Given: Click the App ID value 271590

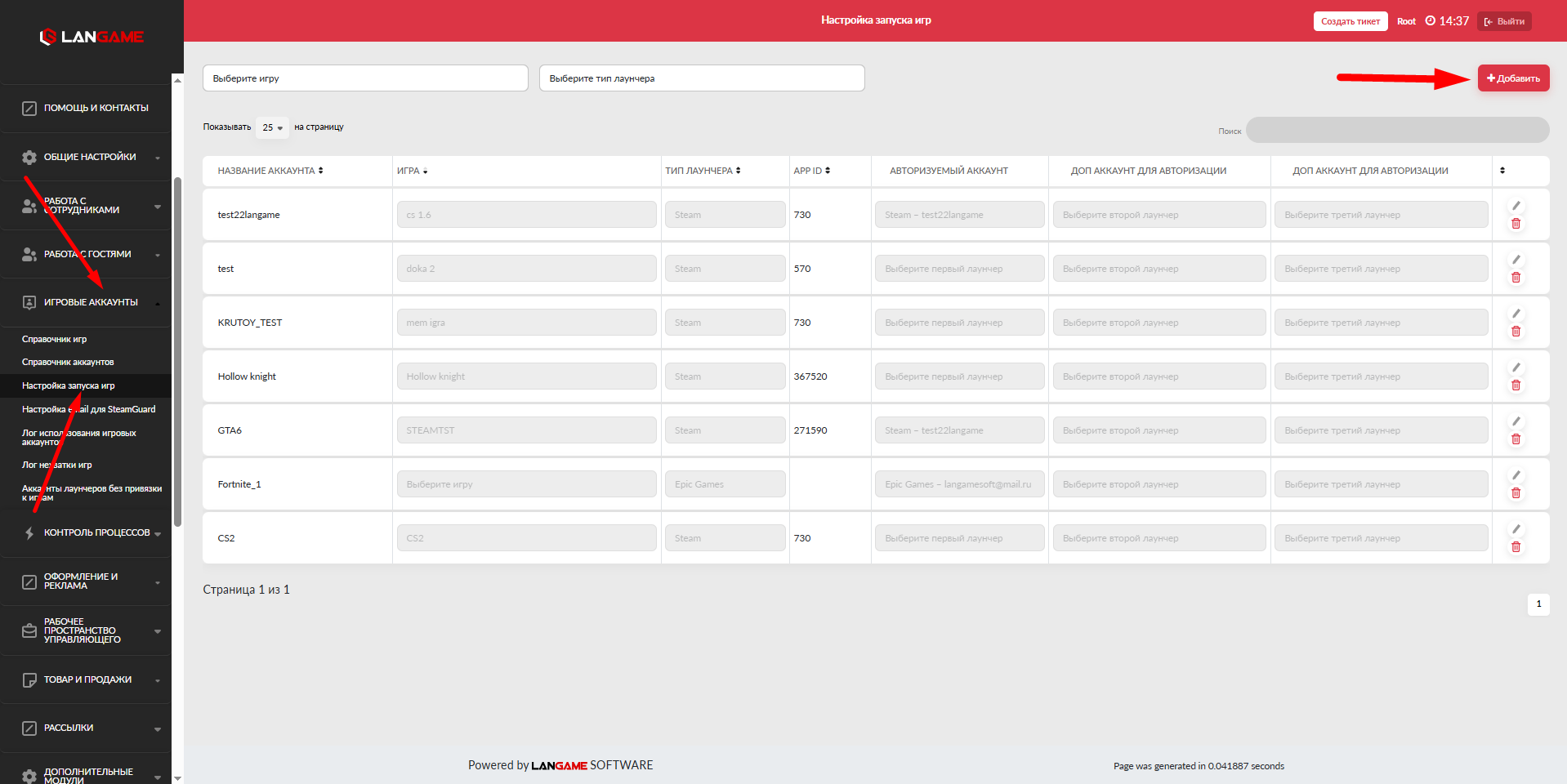Looking at the screenshot, I should 810,430.
